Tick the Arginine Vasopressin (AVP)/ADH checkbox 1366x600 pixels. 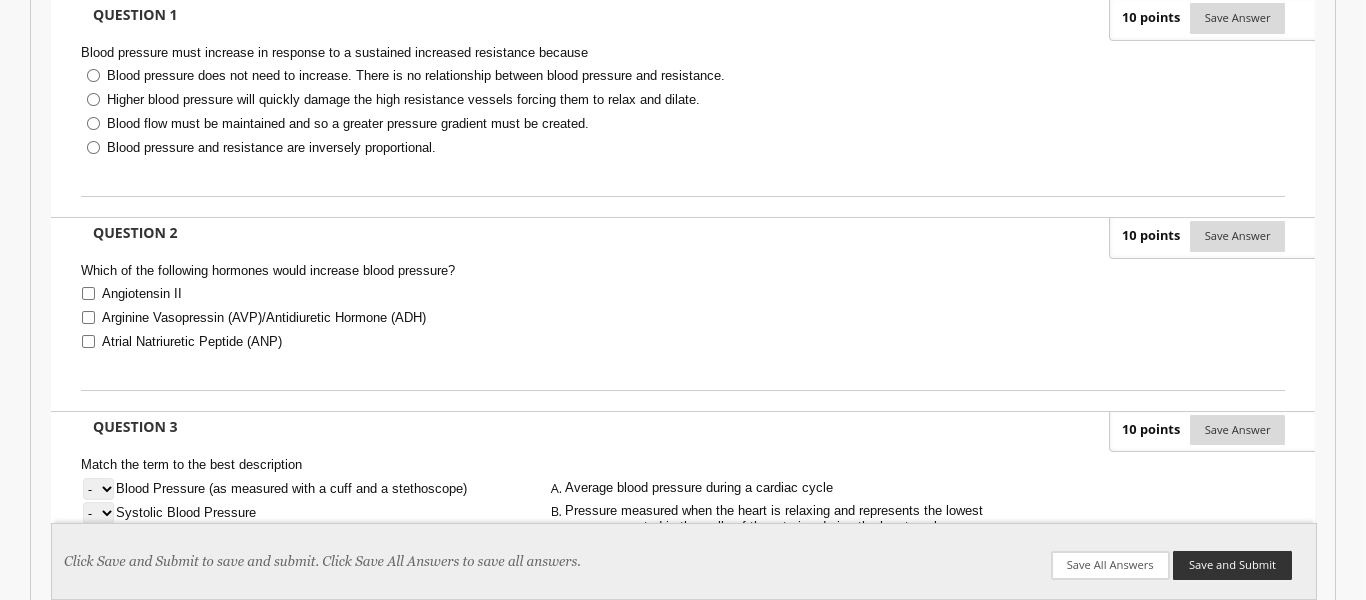[88, 318]
